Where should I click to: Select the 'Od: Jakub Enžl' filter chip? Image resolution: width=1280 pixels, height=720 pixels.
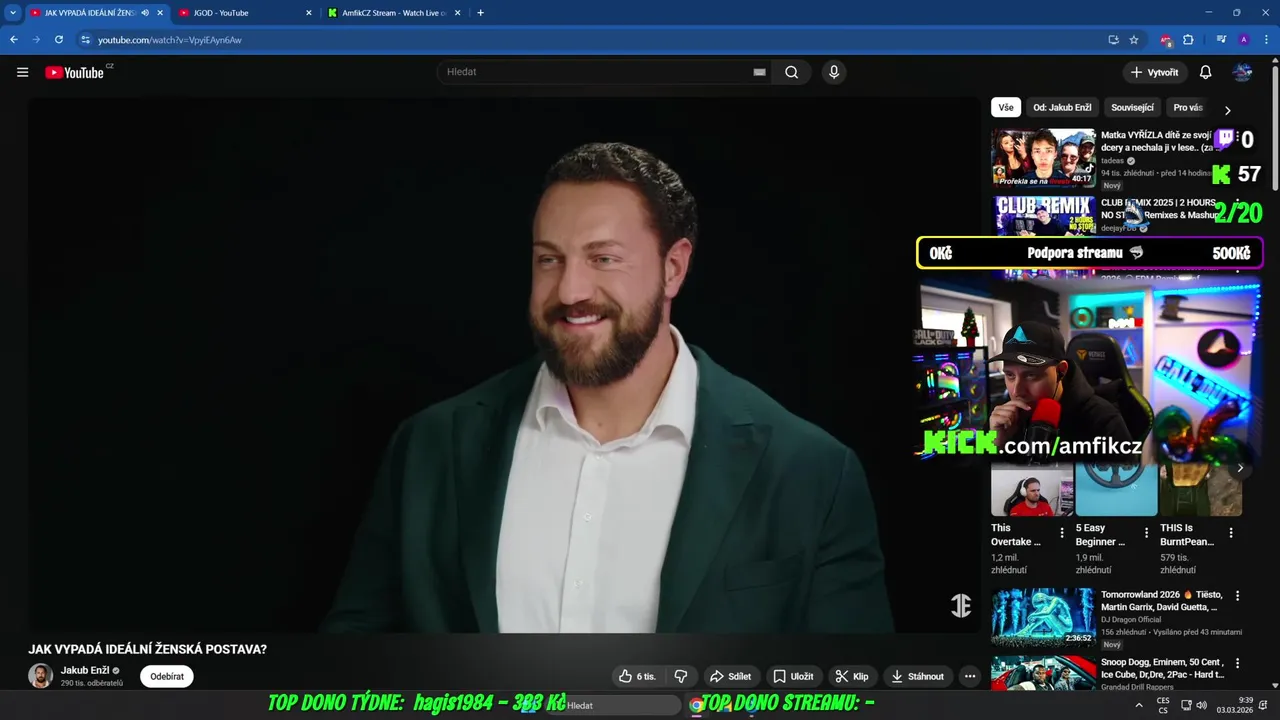point(1062,107)
